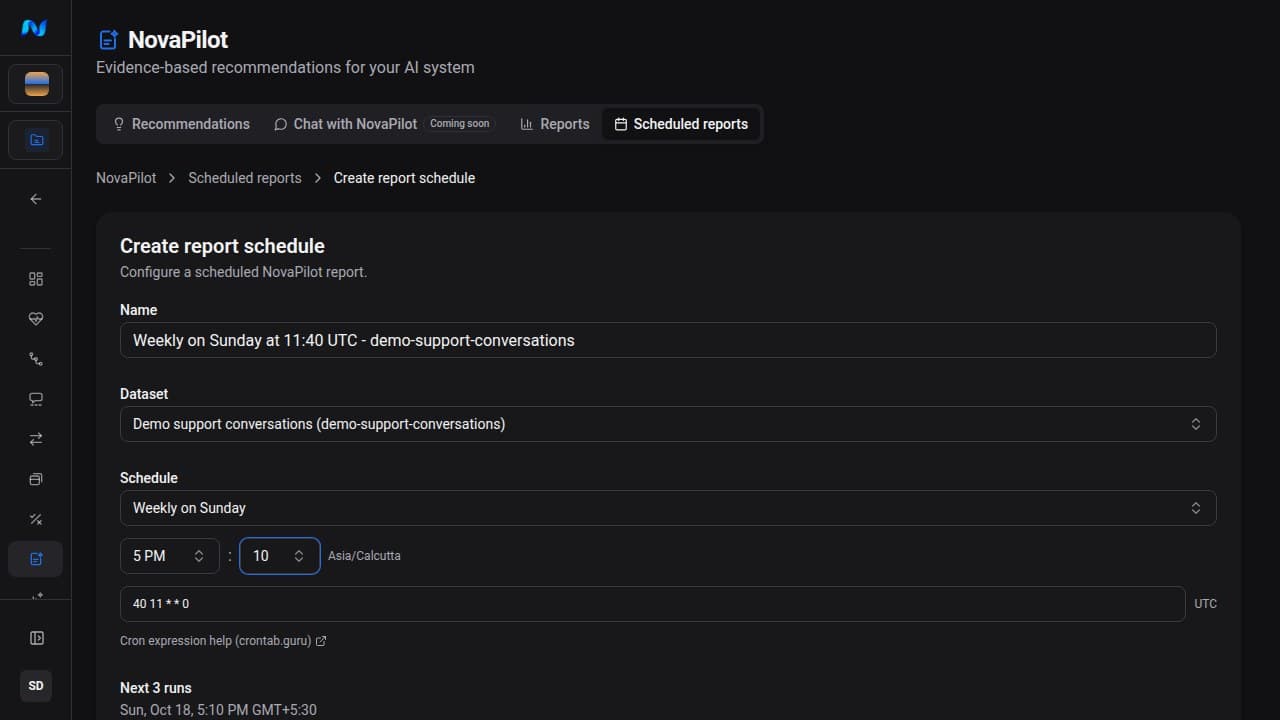Open the stacked-layers icon in sidebar
Image resolution: width=1280 pixels, height=720 pixels.
(x=36, y=479)
